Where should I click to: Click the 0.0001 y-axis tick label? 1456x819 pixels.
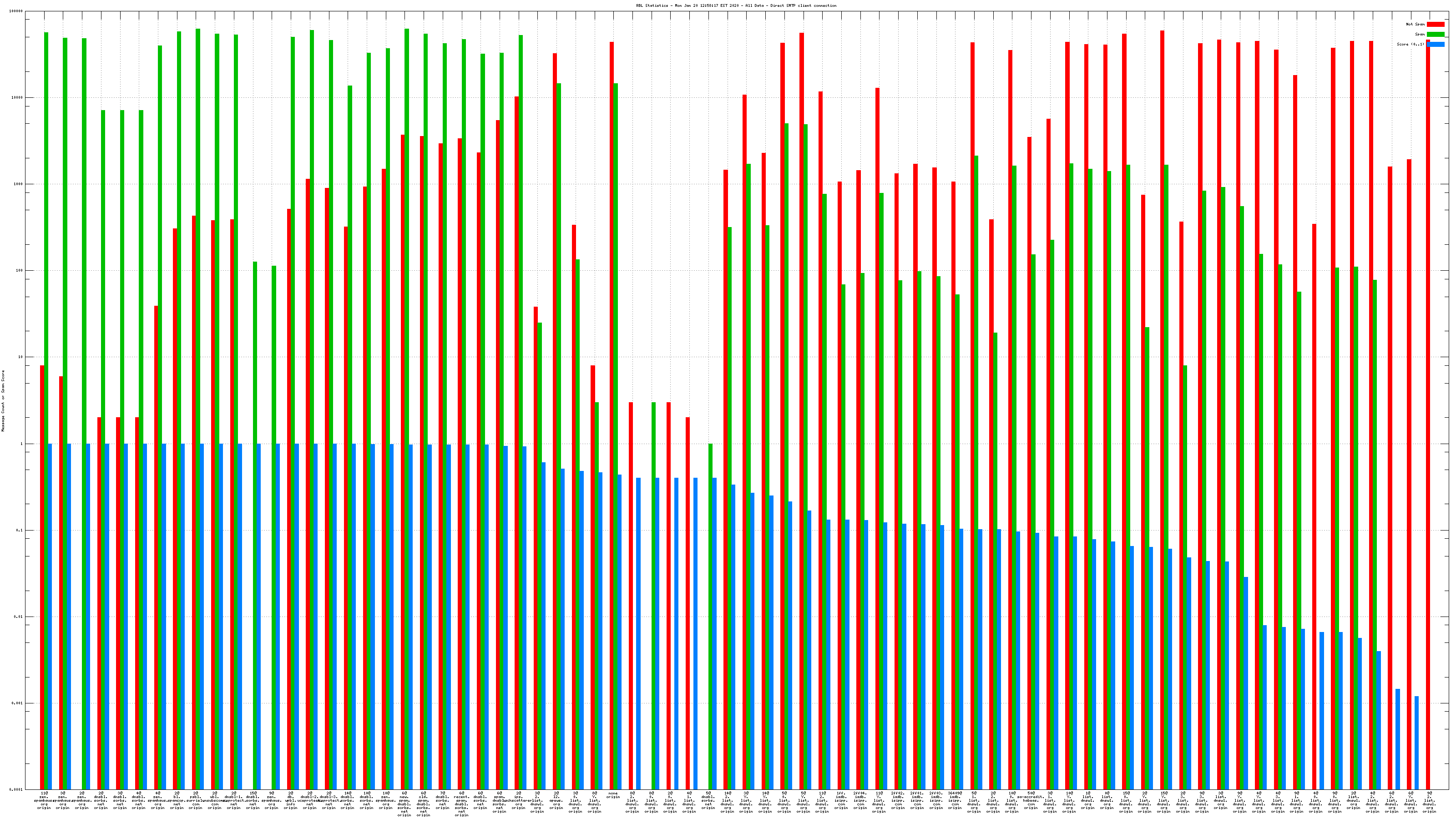point(17,789)
